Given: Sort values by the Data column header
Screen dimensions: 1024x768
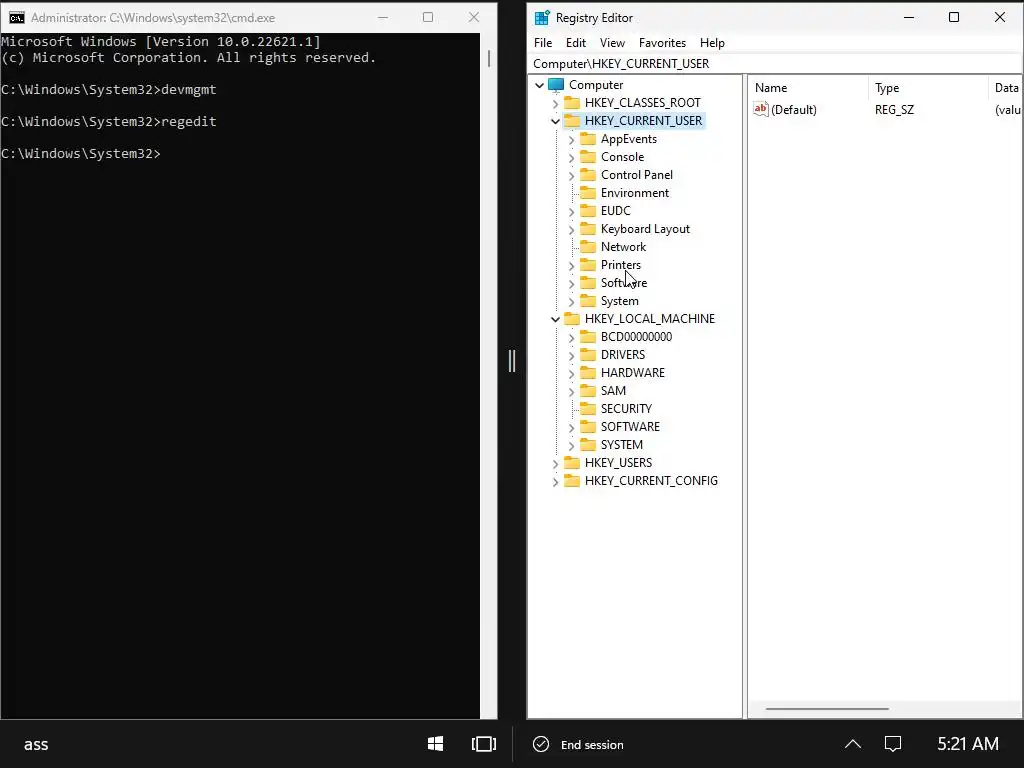Looking at the screenshot, I should coord(1006,88).
